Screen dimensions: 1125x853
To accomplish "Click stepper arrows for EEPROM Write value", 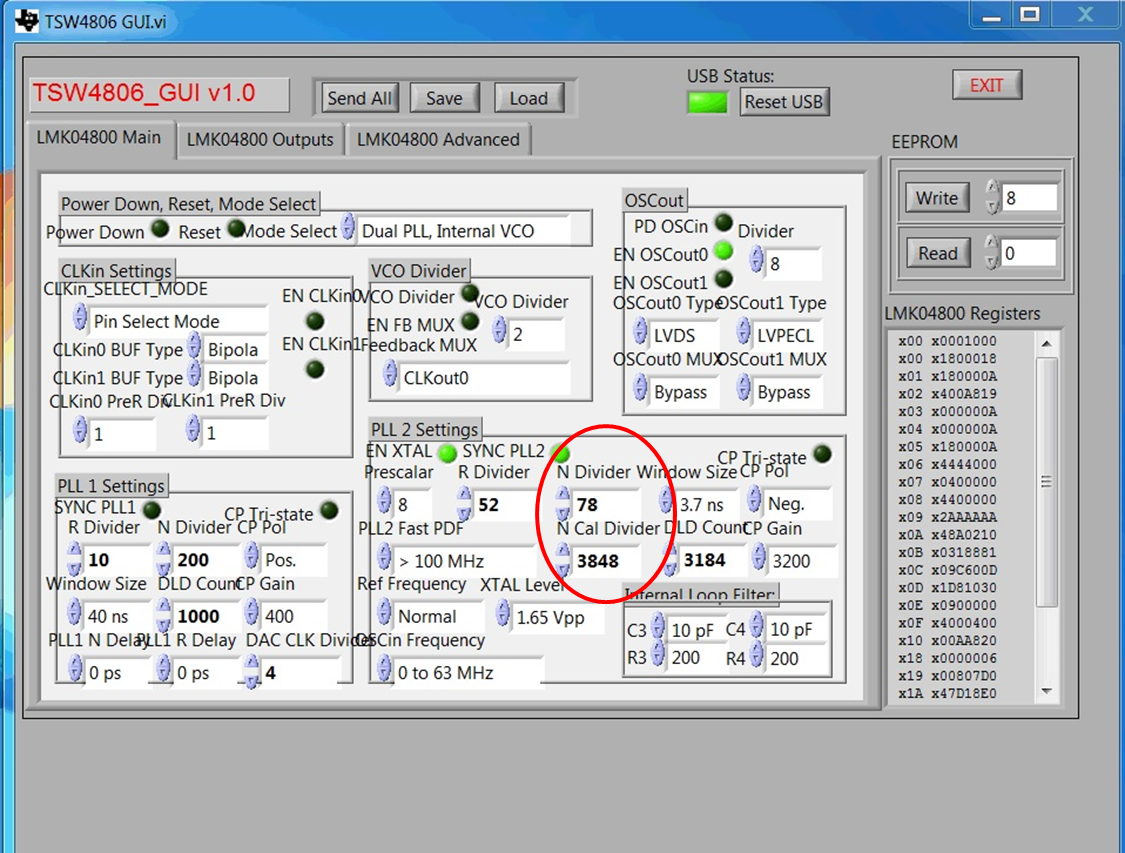I will [x=992, y=197].
